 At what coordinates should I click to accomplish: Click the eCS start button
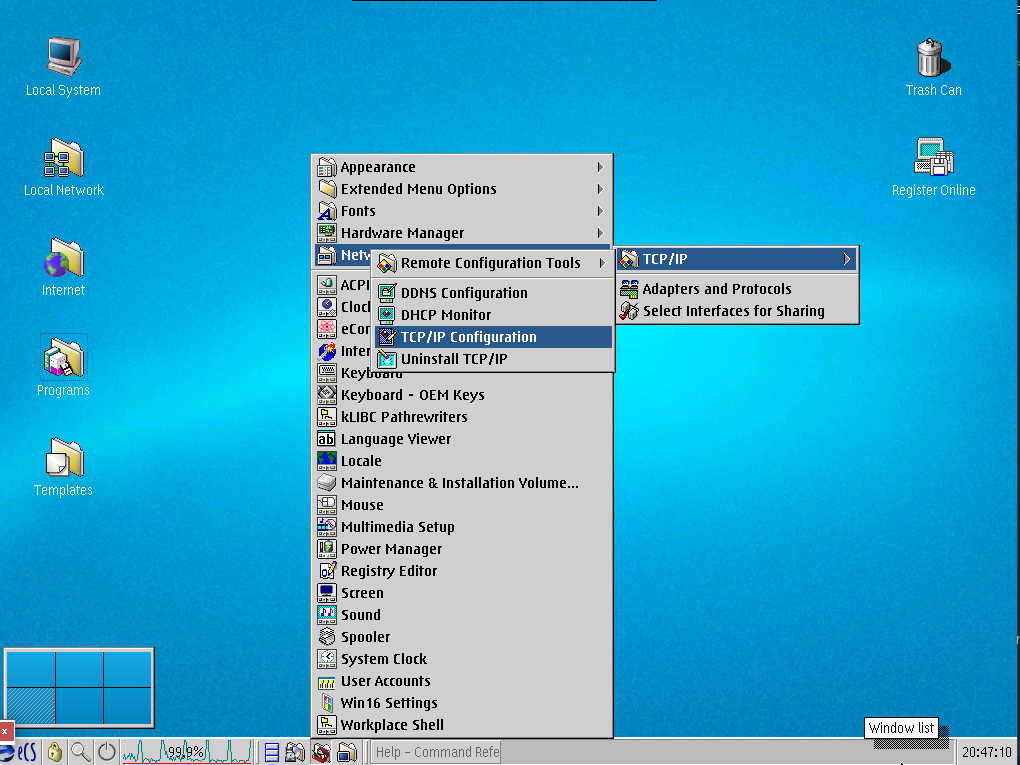20,752
